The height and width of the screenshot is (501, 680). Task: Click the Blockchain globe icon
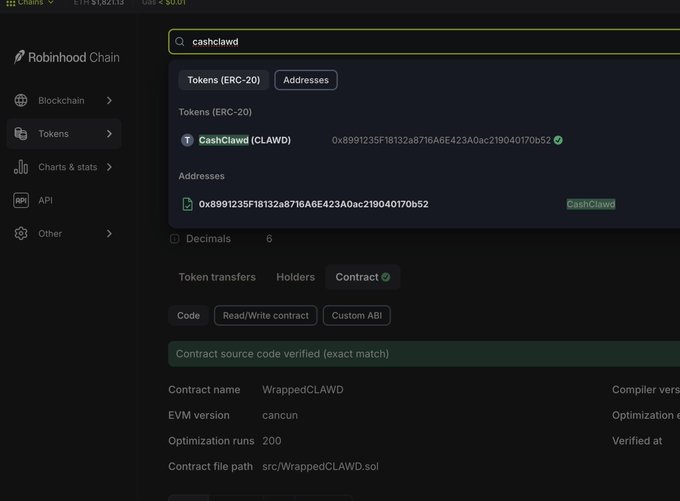(21, 100)
